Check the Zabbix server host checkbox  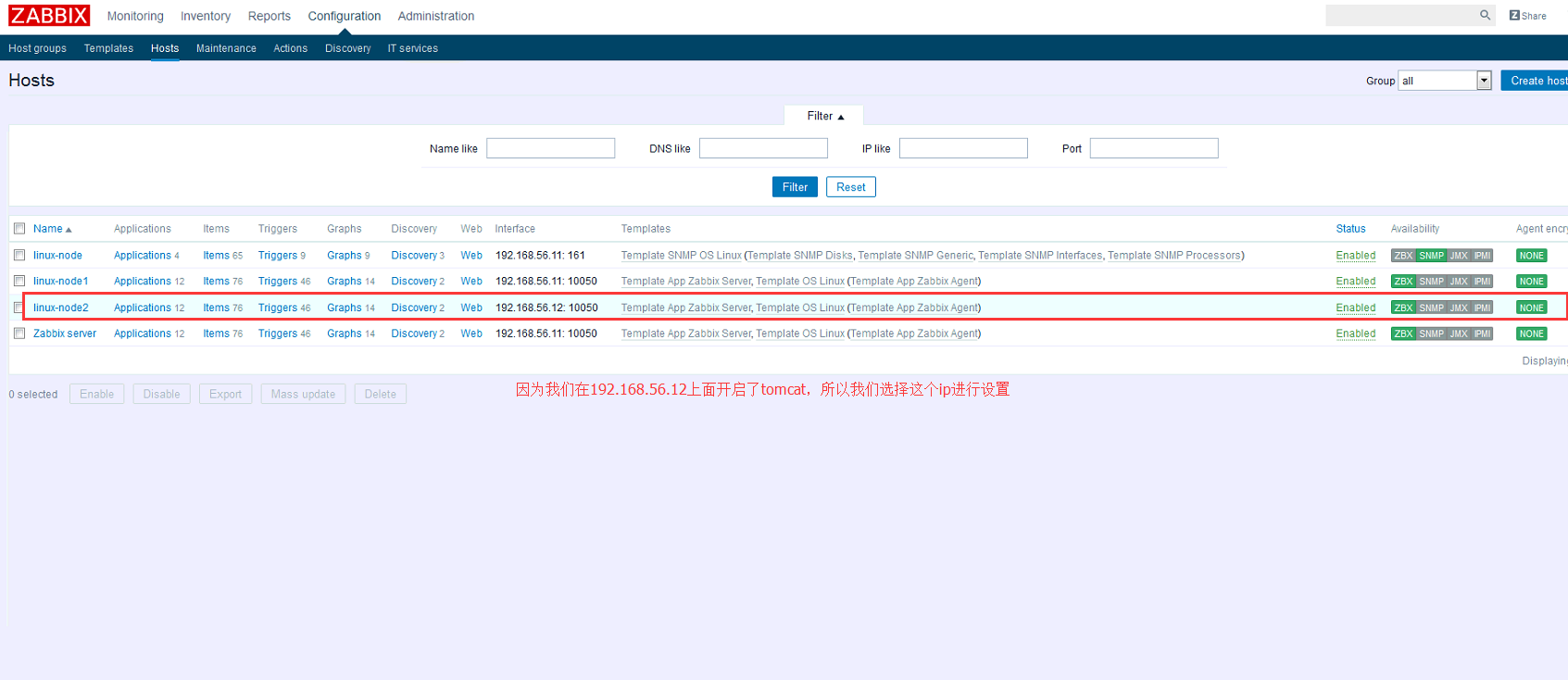click(19, 334)
